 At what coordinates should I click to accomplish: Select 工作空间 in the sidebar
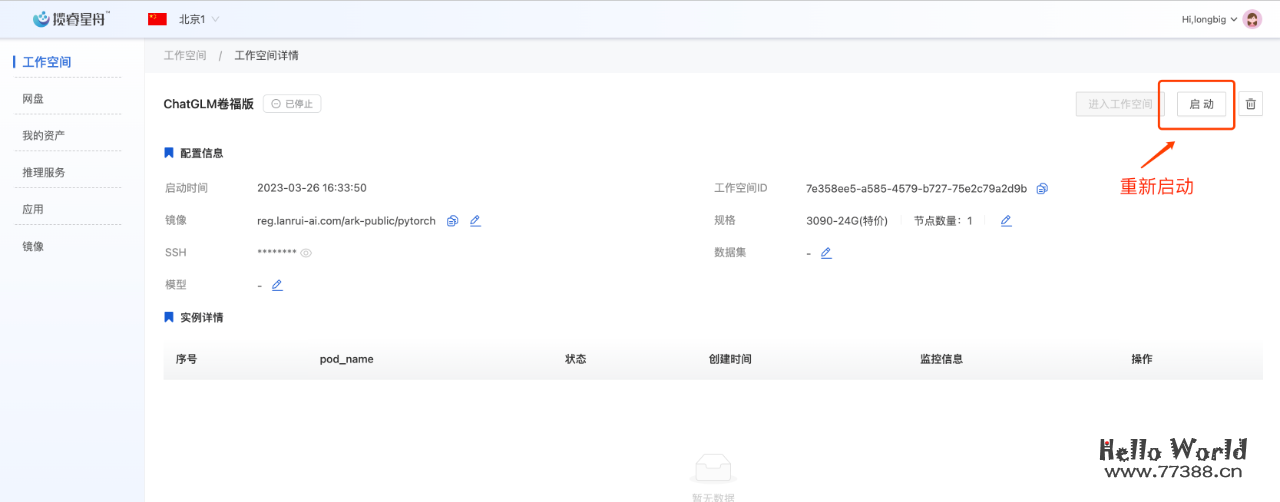(x=47, y=62)
